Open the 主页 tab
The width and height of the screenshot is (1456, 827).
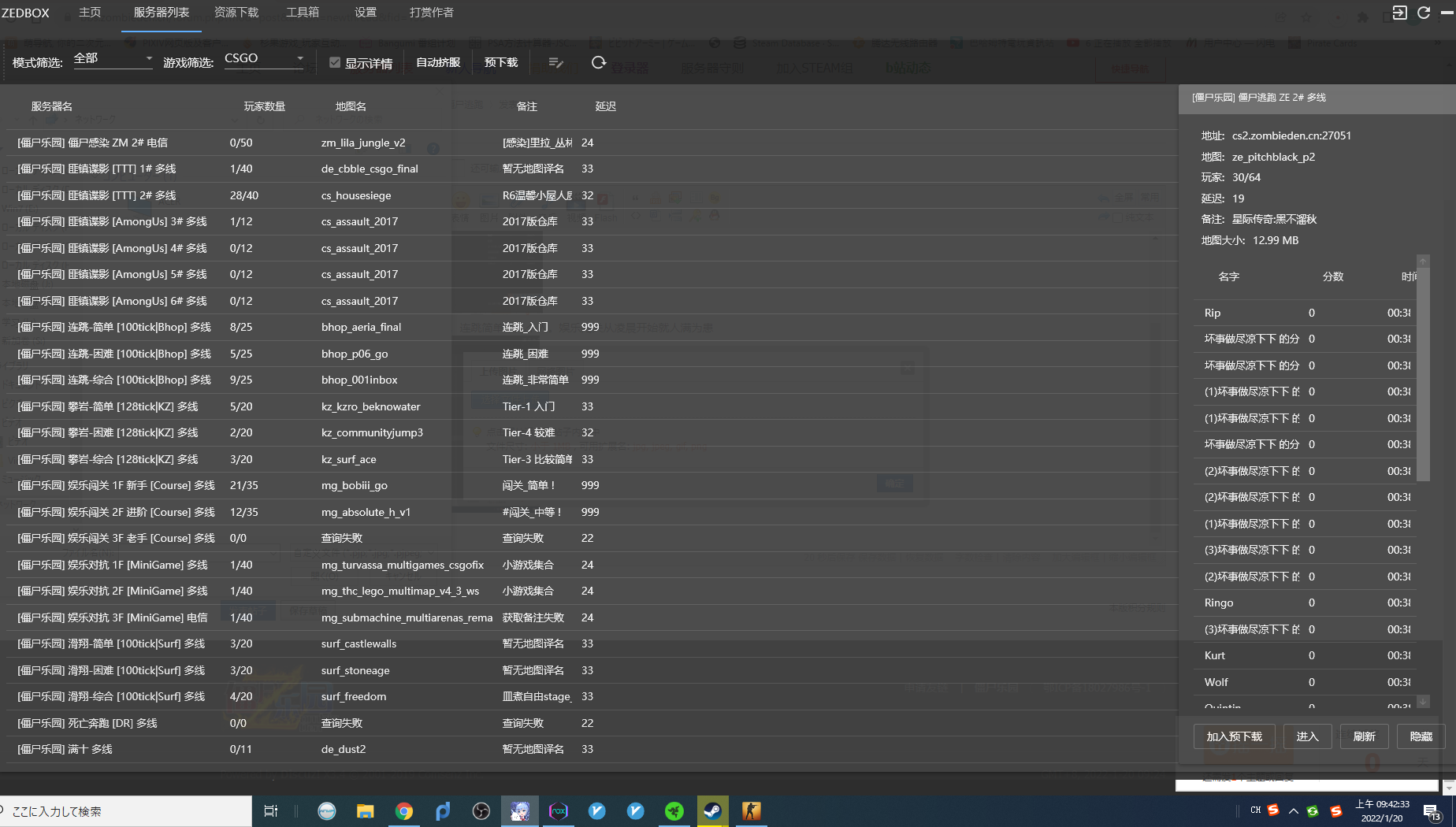click(x=91, y=13)
